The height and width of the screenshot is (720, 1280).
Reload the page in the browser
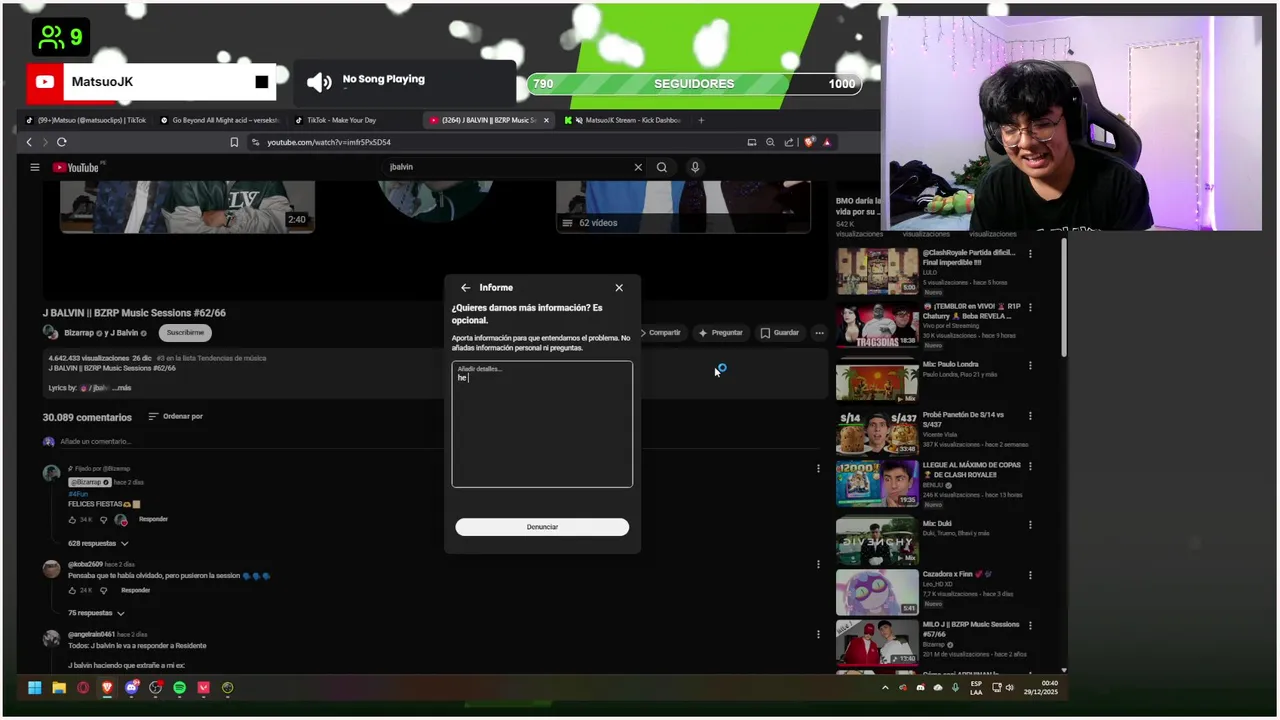coord(61,142)
